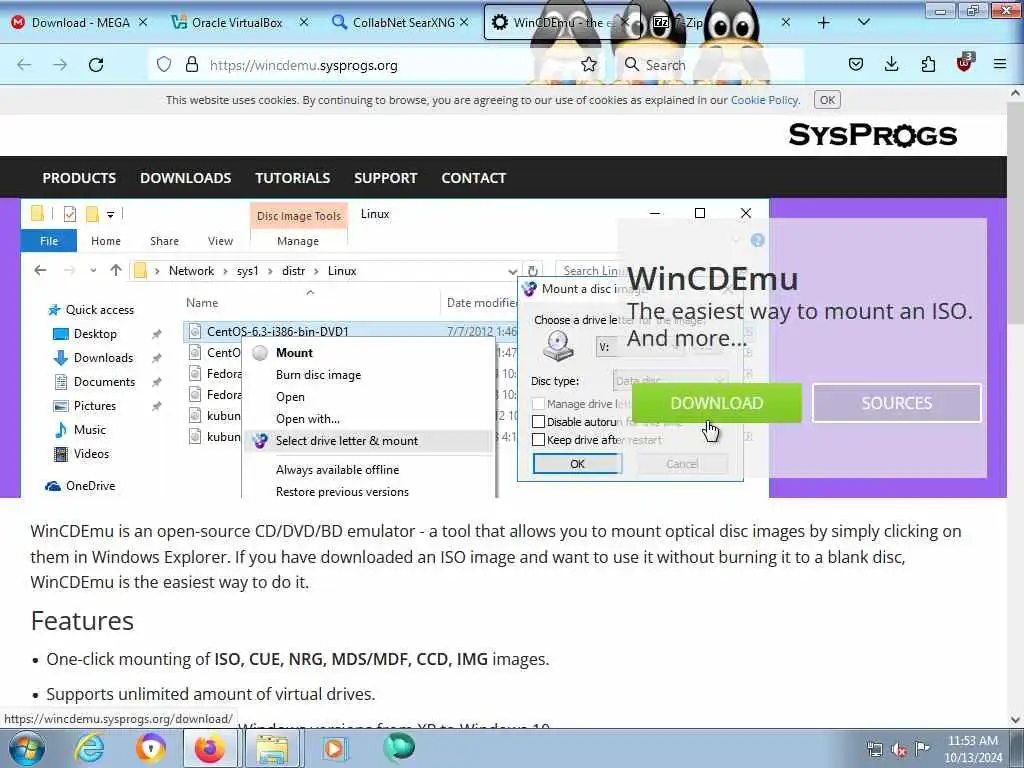
Task: Click the scrollbar down arrow
Action: point(1015,720)
